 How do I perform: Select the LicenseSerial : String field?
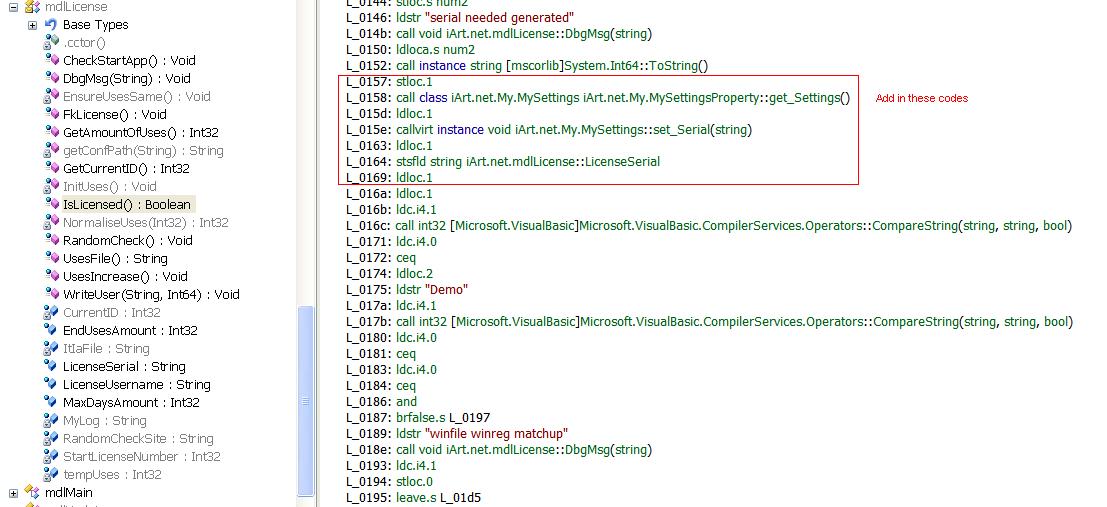click(x=124, y=366)
